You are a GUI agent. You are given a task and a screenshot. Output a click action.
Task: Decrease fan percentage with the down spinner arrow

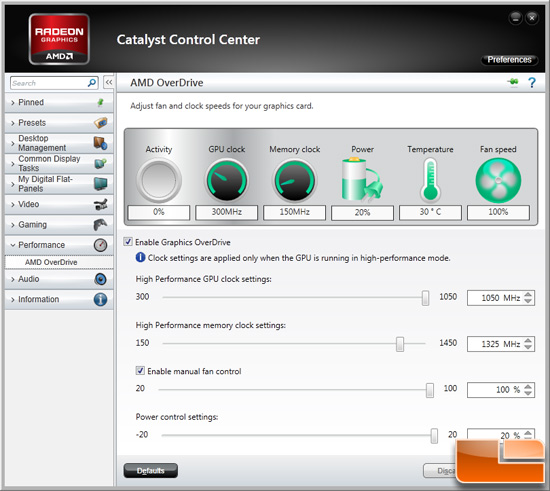click(x=528, y=393)
